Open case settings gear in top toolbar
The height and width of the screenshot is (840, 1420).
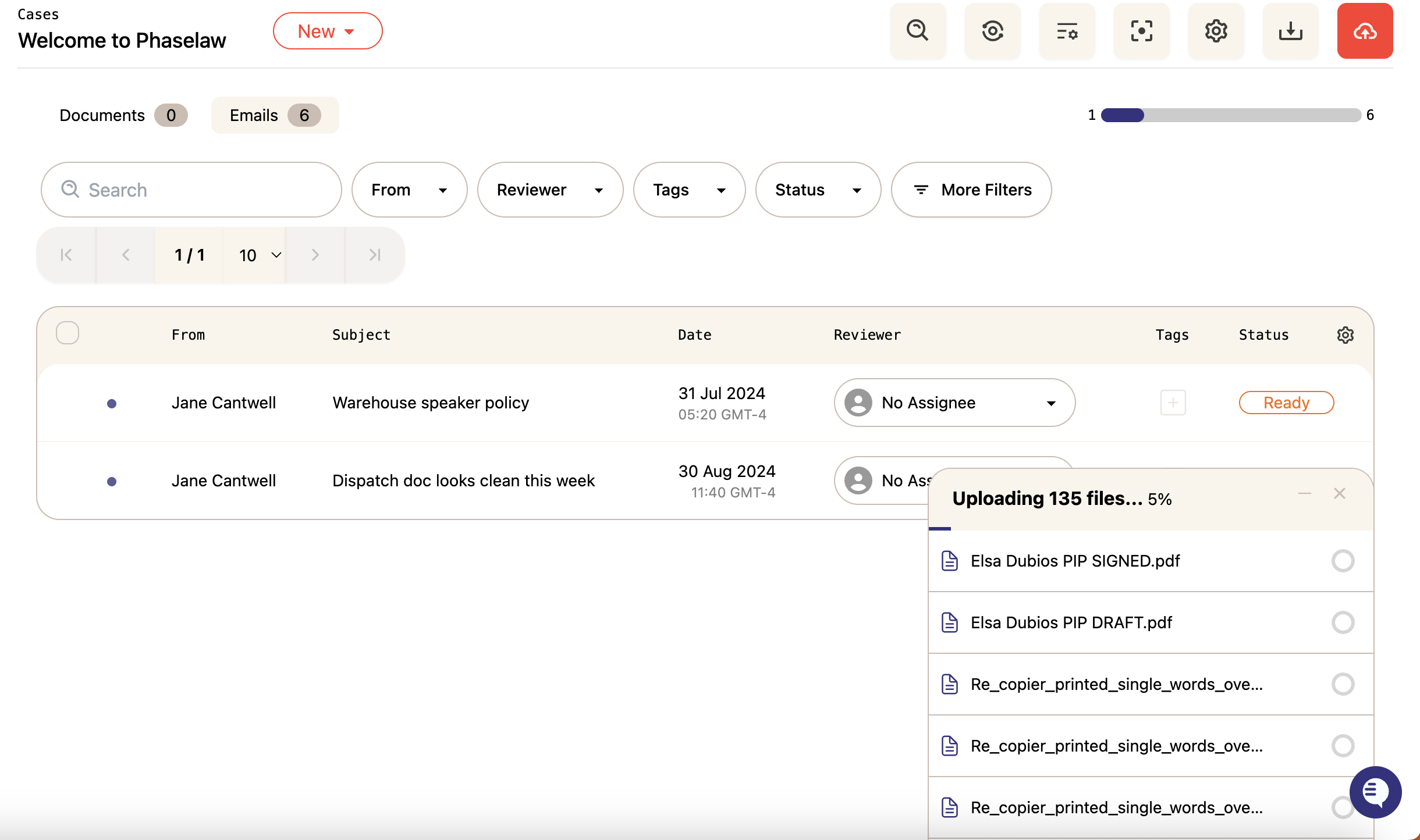[1216, 31]
